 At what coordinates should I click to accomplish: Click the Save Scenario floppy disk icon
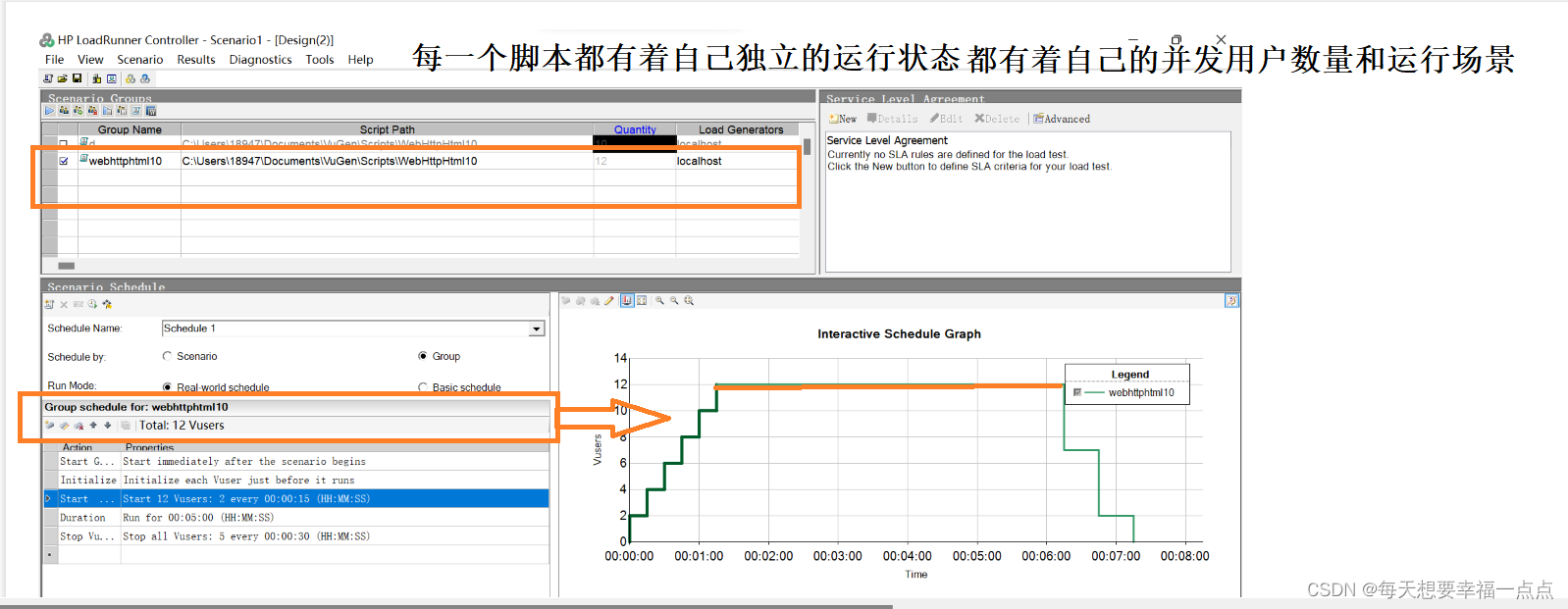[77, 78]
